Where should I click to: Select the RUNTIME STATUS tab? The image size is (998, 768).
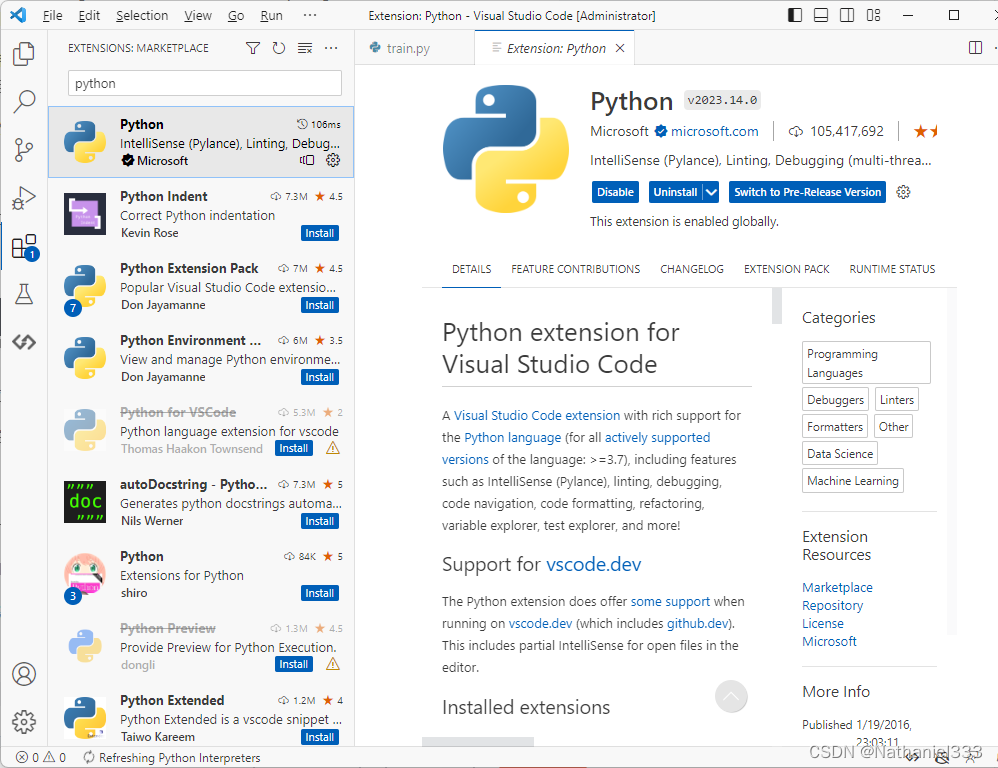pos(892,269)
